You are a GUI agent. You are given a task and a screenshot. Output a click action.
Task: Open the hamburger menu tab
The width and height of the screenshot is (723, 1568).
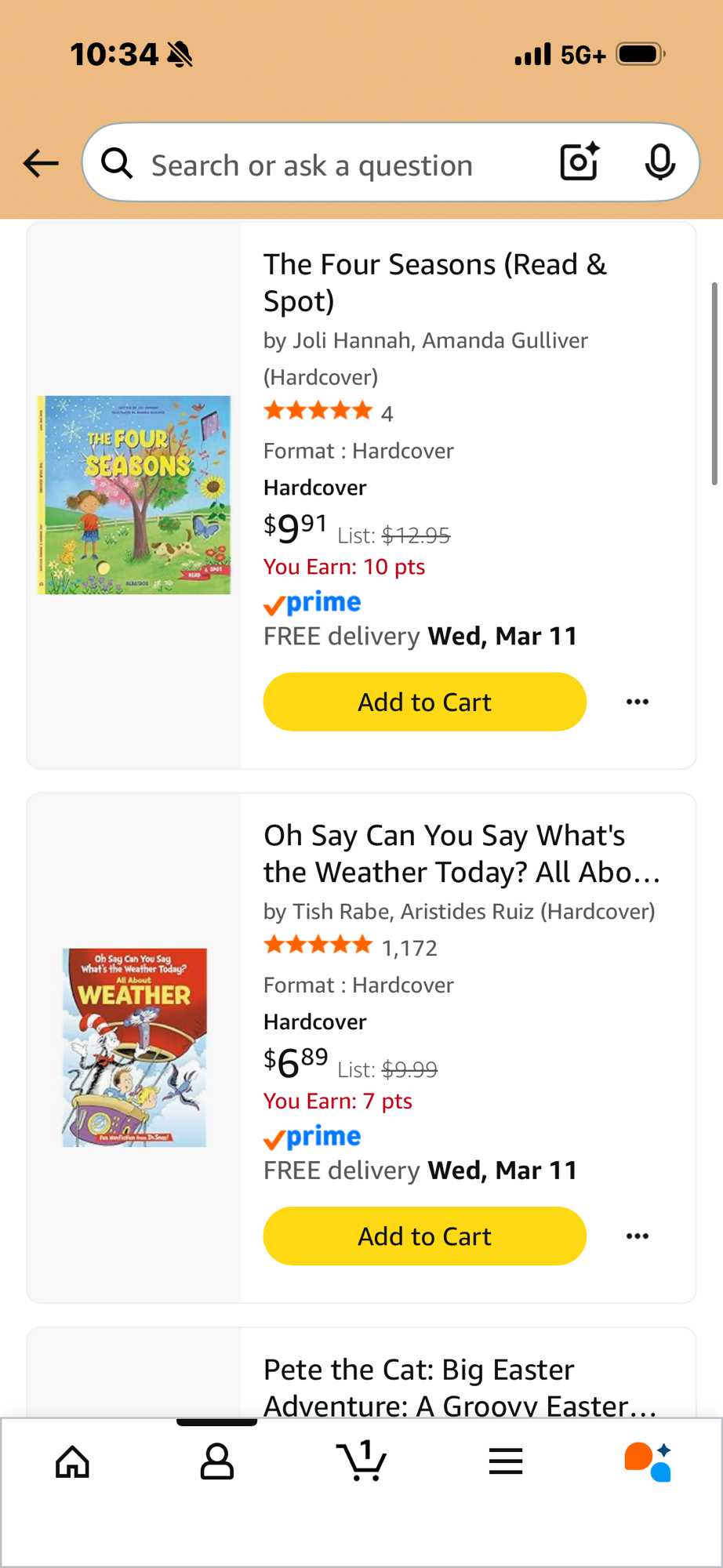[506, 1462]
